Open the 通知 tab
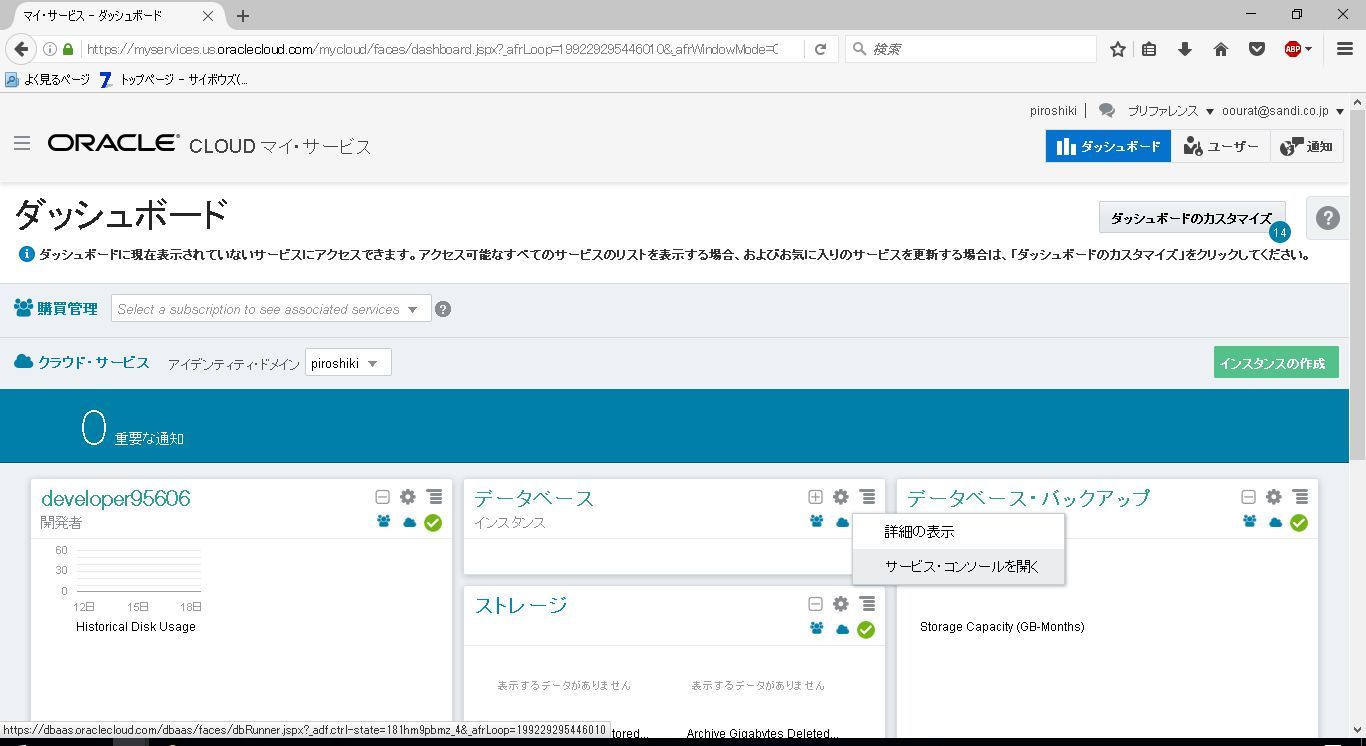 click(1306, 146)
